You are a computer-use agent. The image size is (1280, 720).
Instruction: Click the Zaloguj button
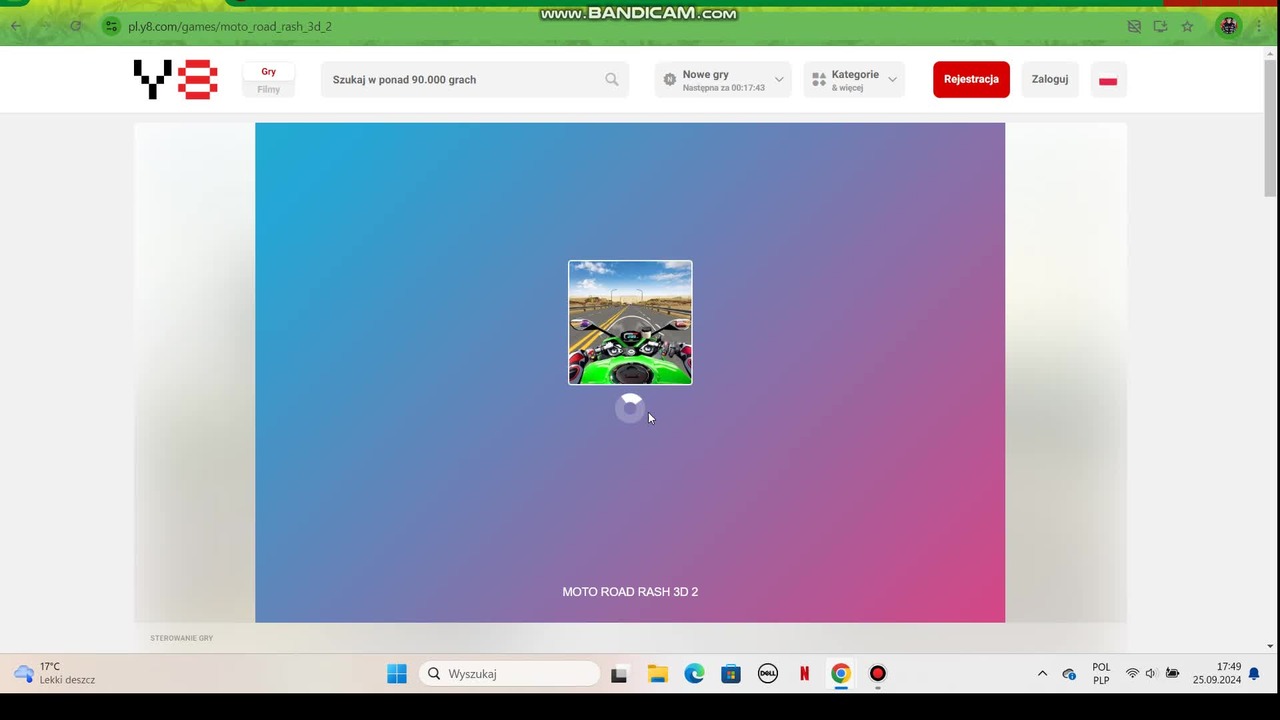[x=1050, y=79]
